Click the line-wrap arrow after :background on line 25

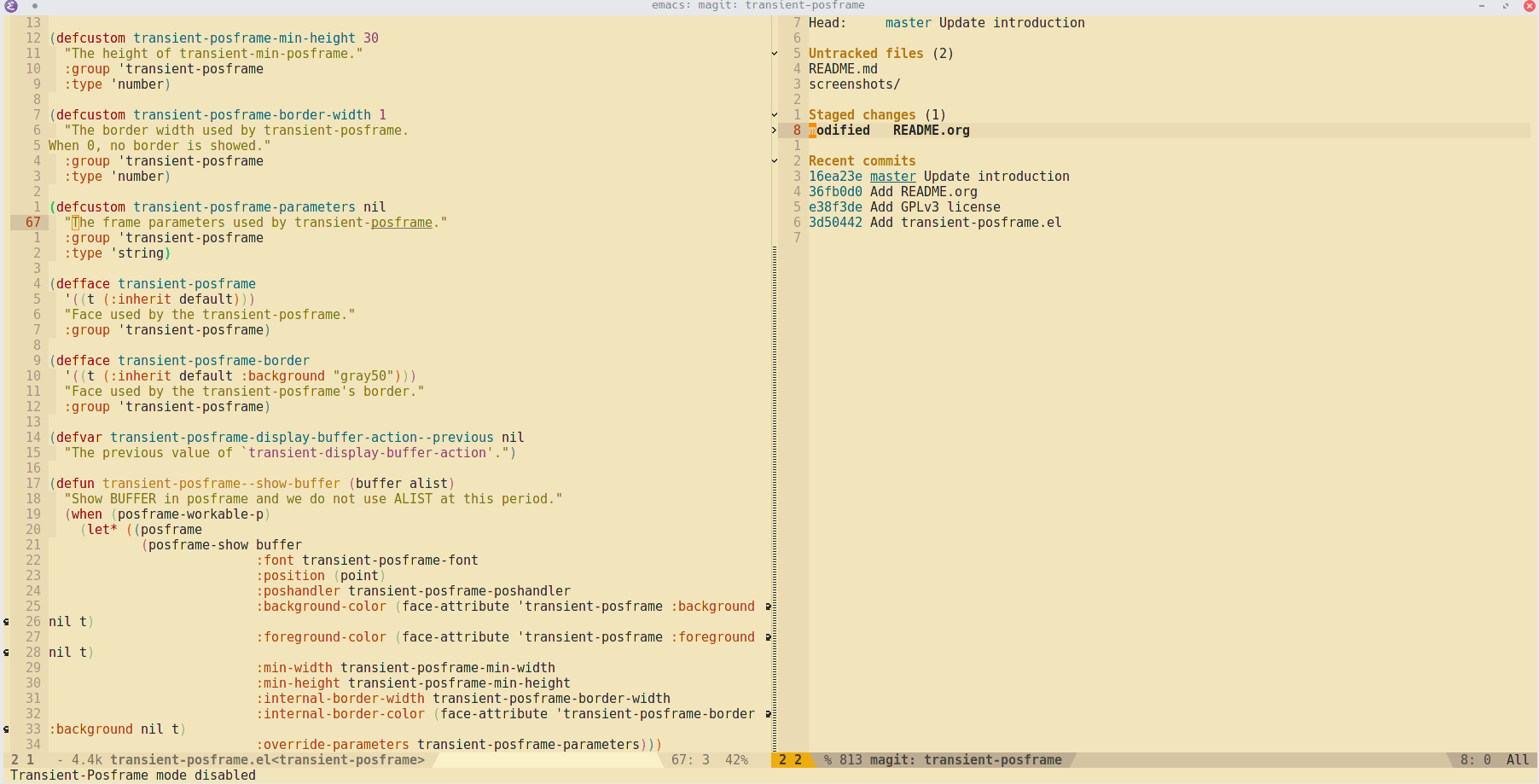point(768,607)
